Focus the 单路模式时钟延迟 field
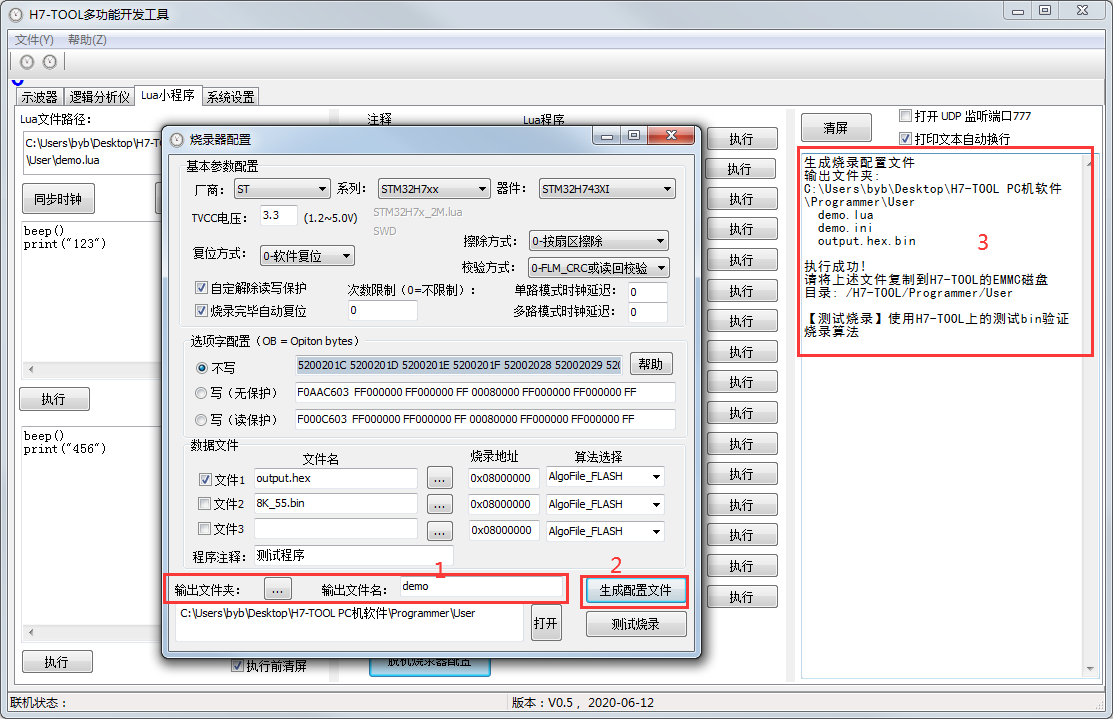The height and width of the screenshot is (719, 1113). point(647,292)
